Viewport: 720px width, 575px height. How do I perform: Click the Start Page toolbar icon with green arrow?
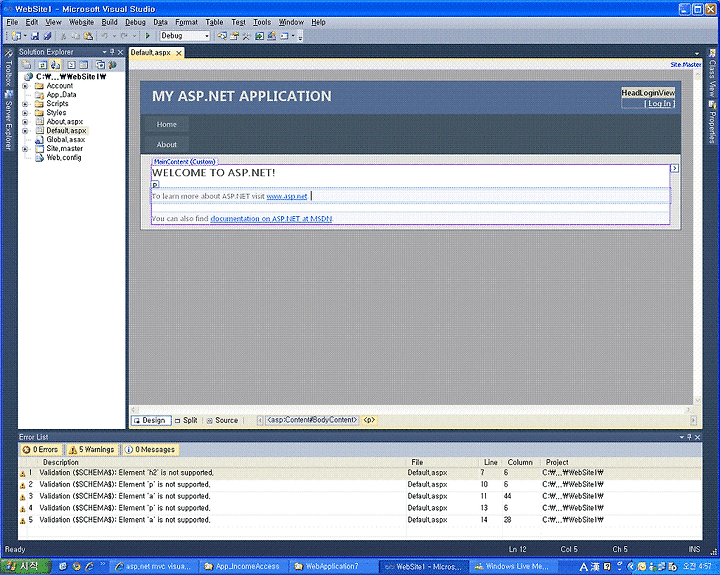[x=259, y=36]
